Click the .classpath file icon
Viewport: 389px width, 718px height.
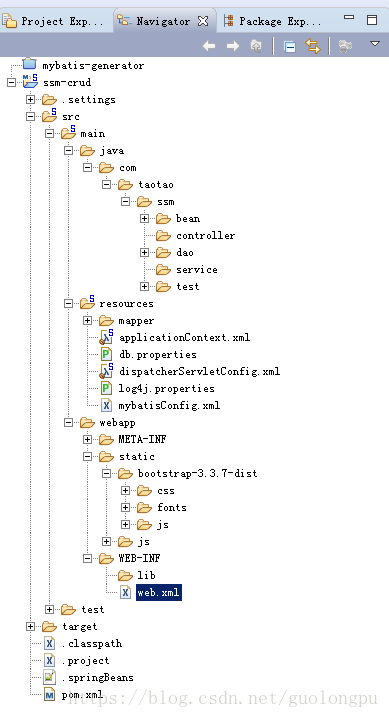coord(49,643)
